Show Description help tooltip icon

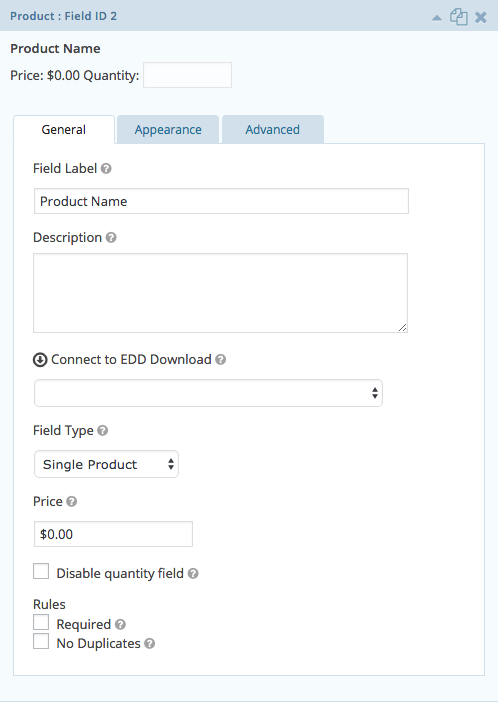pyautogui.click(x=111, y=238)
